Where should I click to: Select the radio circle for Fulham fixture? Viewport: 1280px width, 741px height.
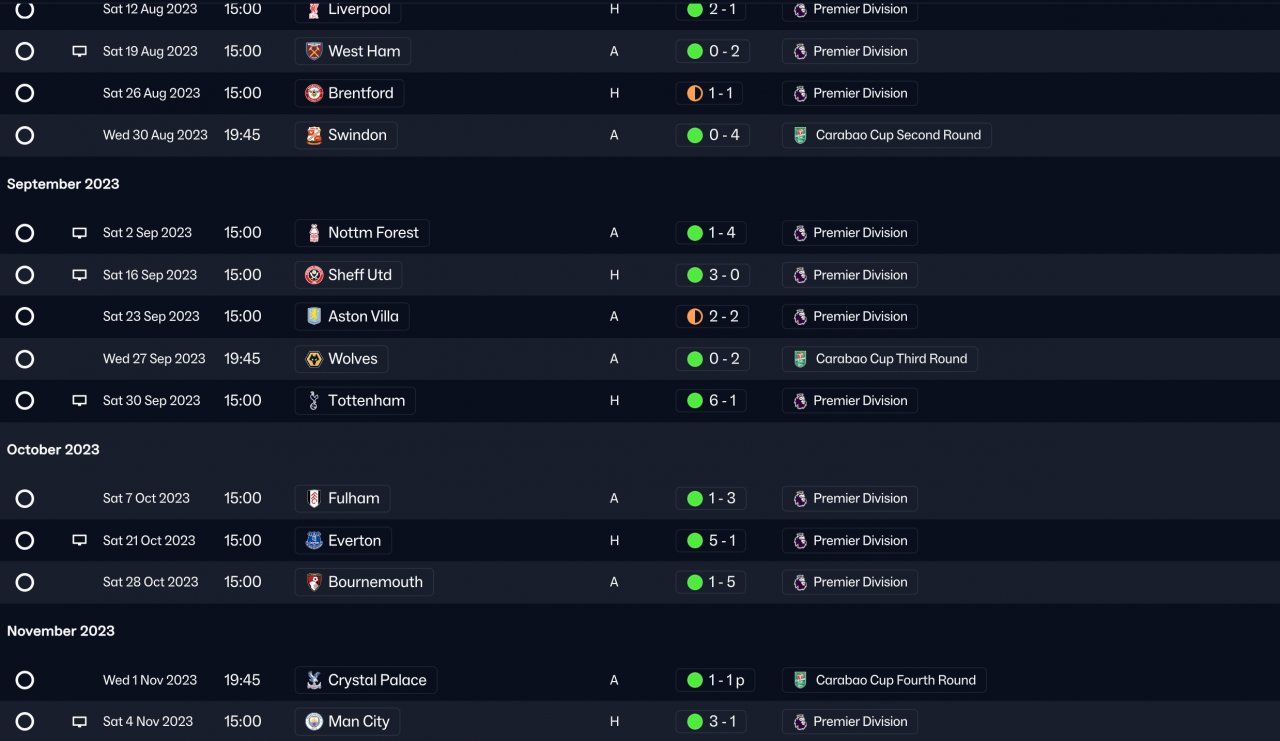25,498
